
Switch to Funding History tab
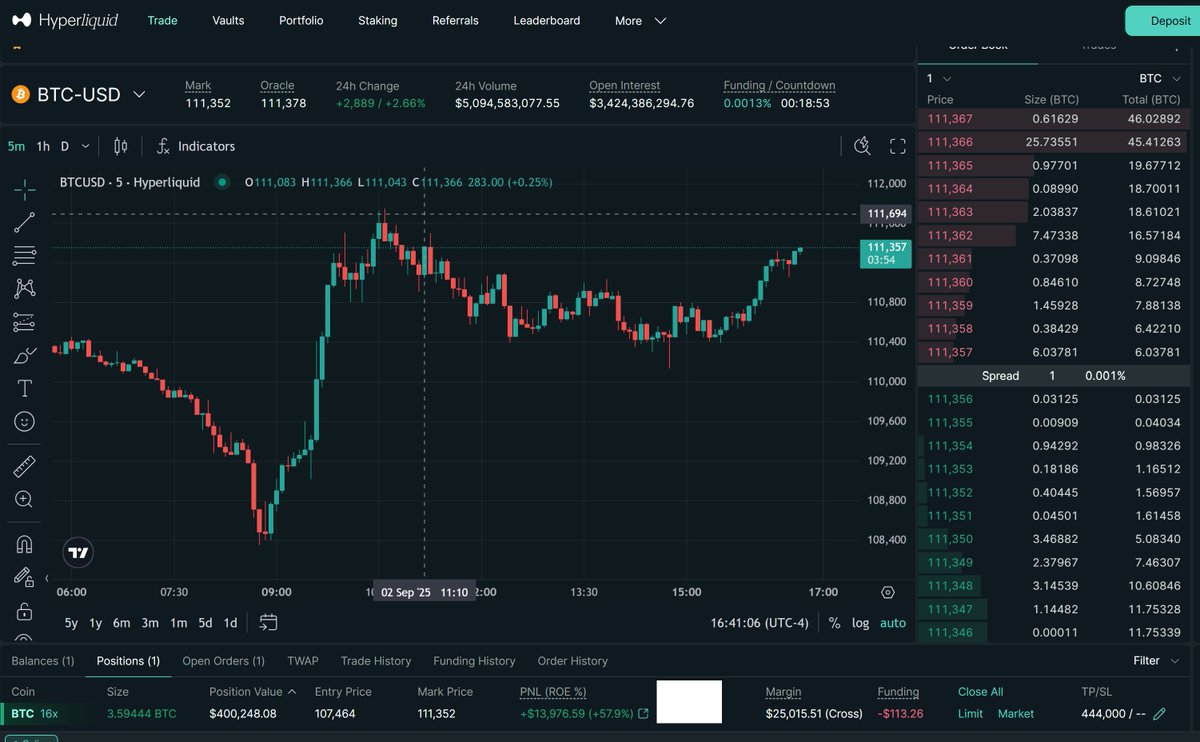click(x=474, y=661)
